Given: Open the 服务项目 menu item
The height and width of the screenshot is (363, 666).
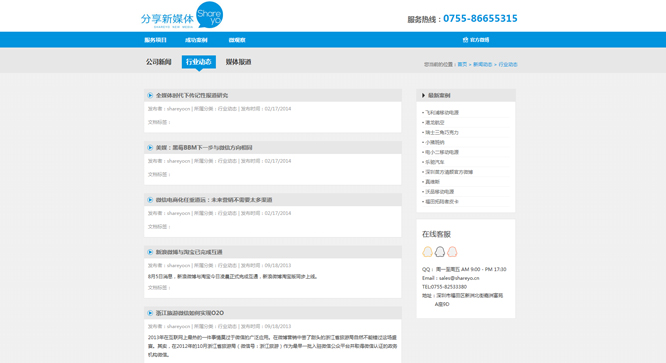Looking at the screenshot, I should tap(155, 40).
